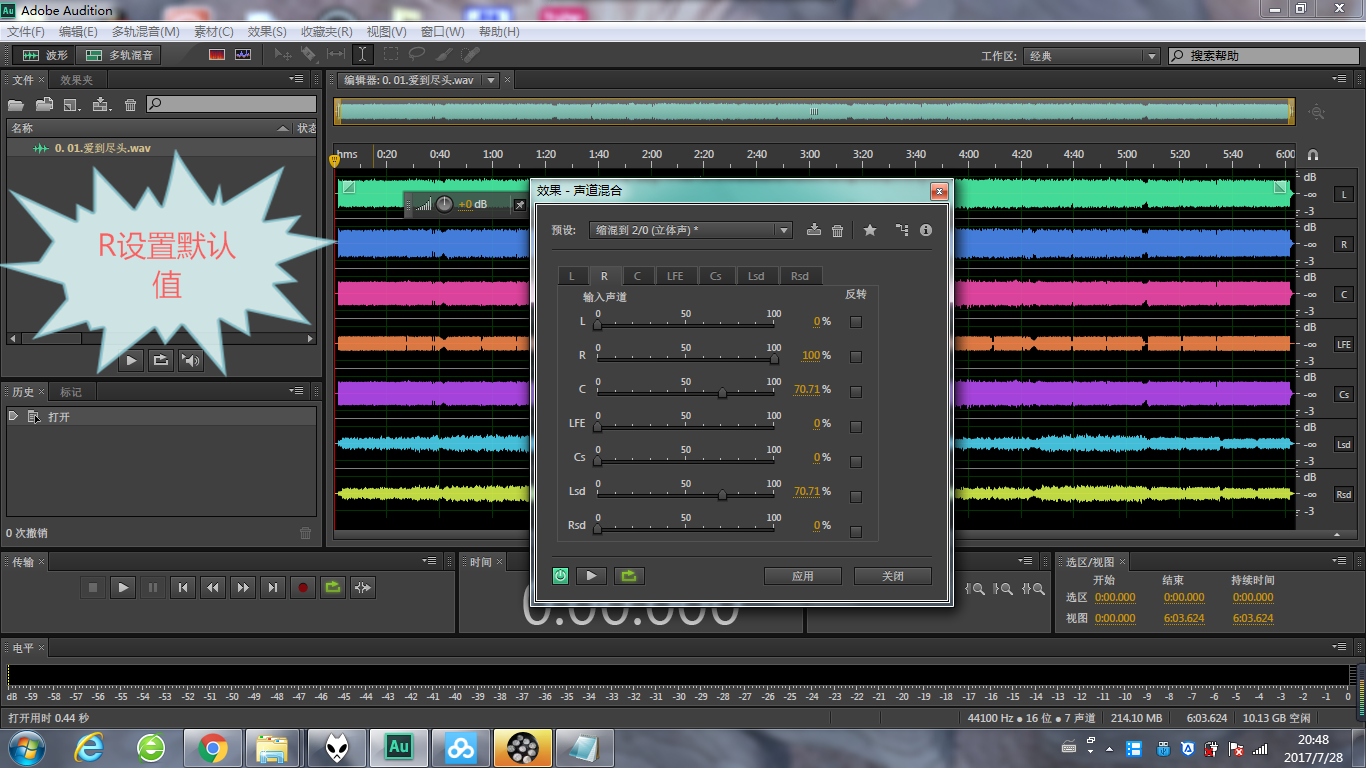Open editor file dropdown arrow
Viewport: 1366px width, 768px height.
pyautogui.click(x=491, y=80)
